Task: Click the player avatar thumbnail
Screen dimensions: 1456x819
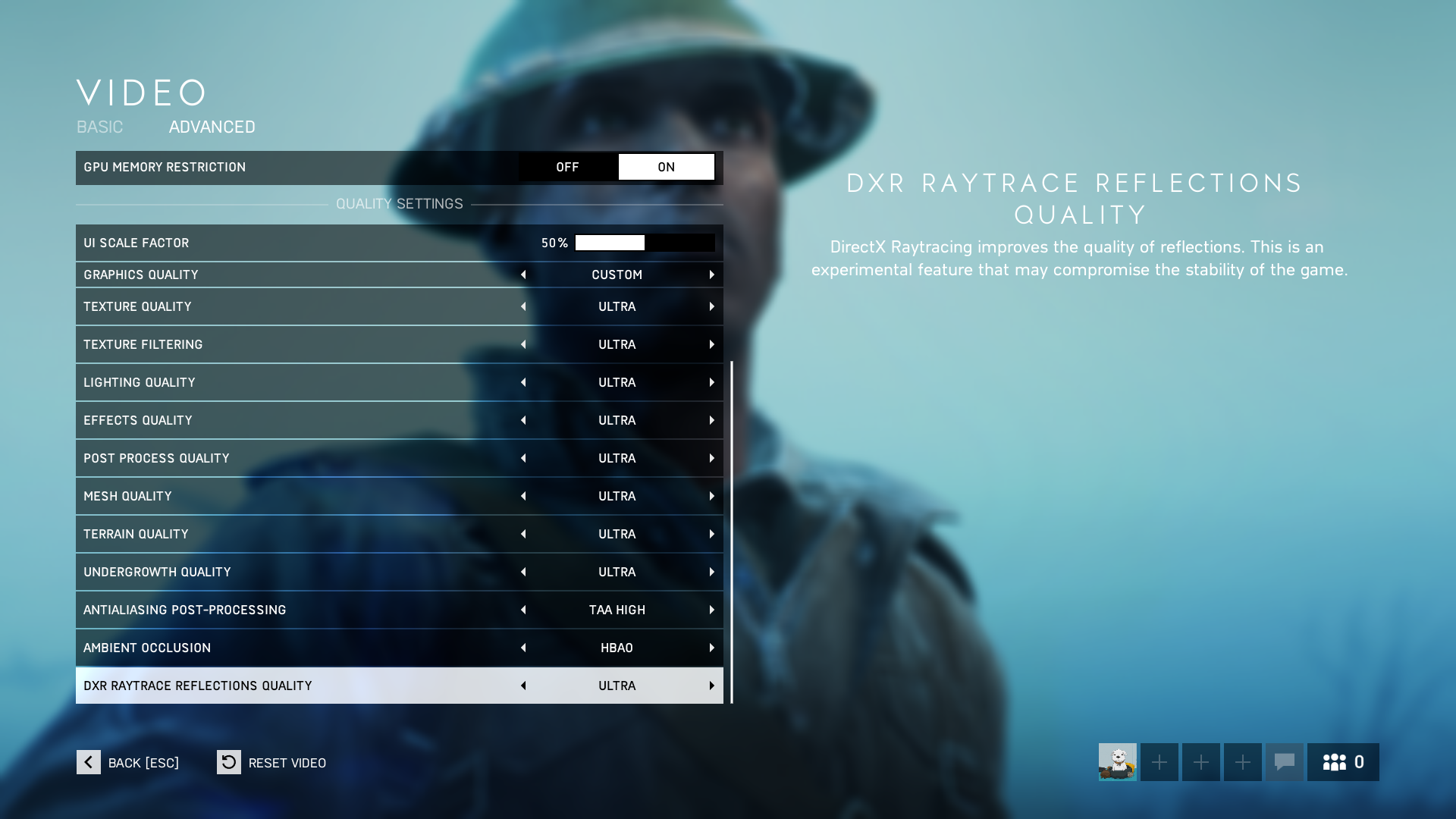Action: point(1117,762)
